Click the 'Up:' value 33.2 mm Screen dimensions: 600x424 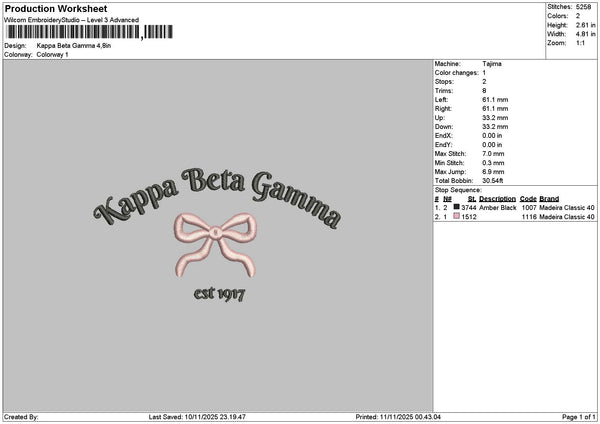(x=495, y=118)
